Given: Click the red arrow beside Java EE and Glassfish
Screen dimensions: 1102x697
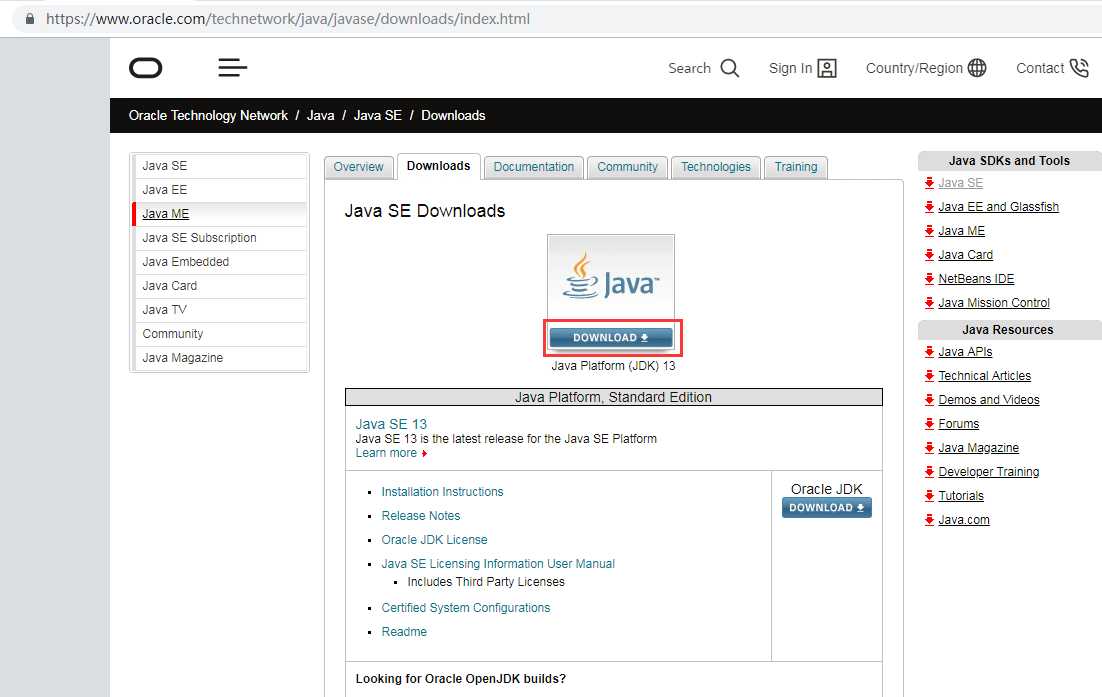Looking at the screenshot, I should tap(929, 207).
